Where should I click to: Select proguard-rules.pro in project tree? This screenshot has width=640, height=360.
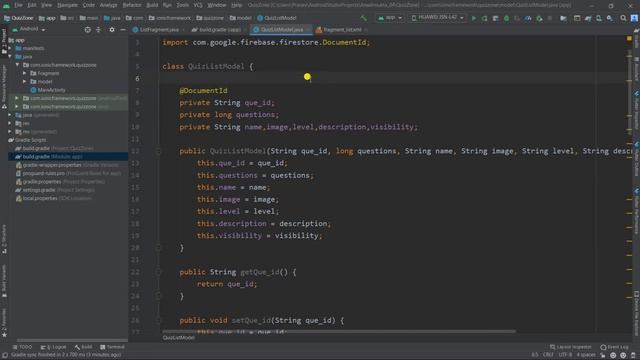pos(69,173)
